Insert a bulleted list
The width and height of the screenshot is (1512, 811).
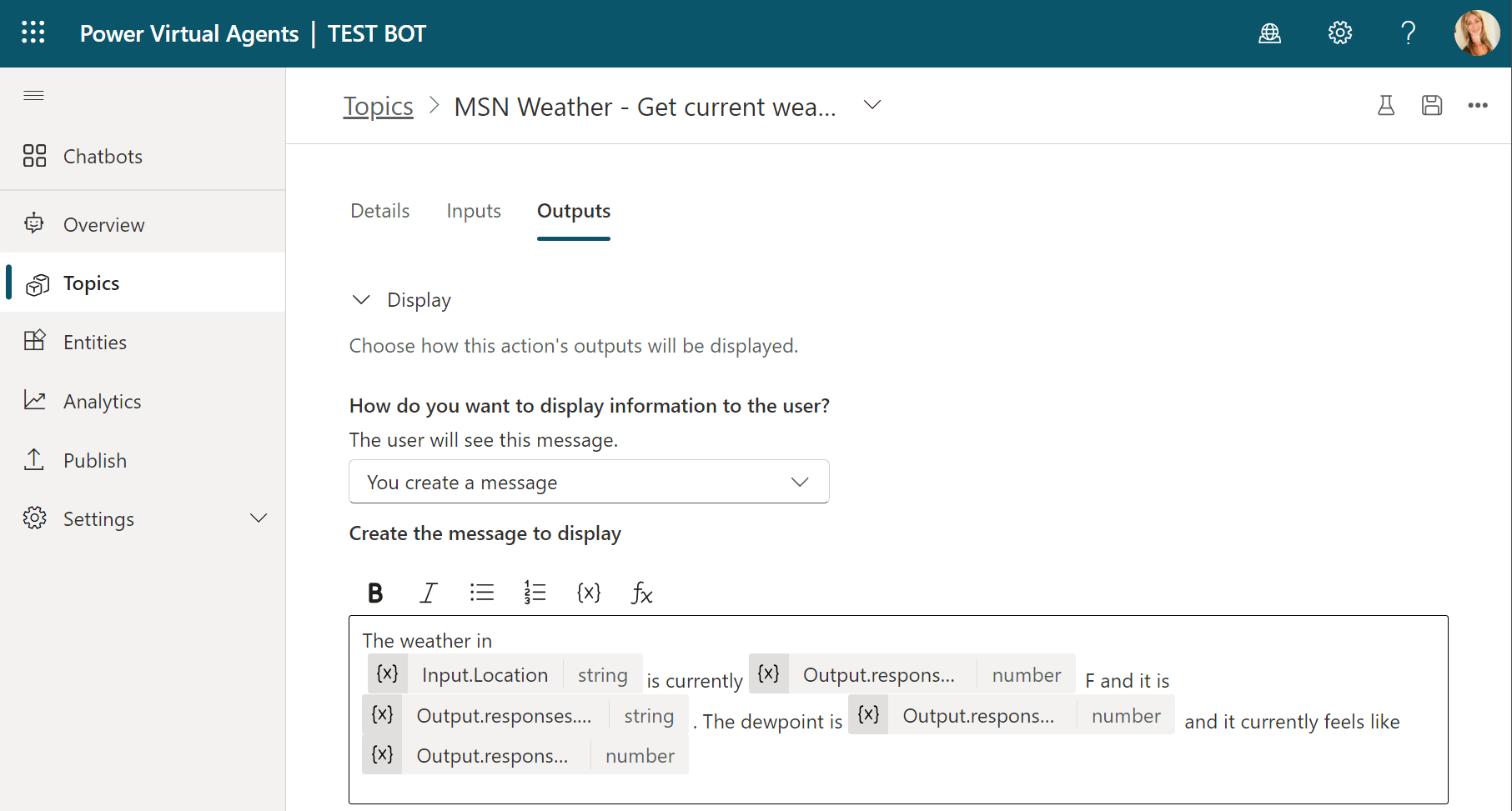[x=482, y=593]
